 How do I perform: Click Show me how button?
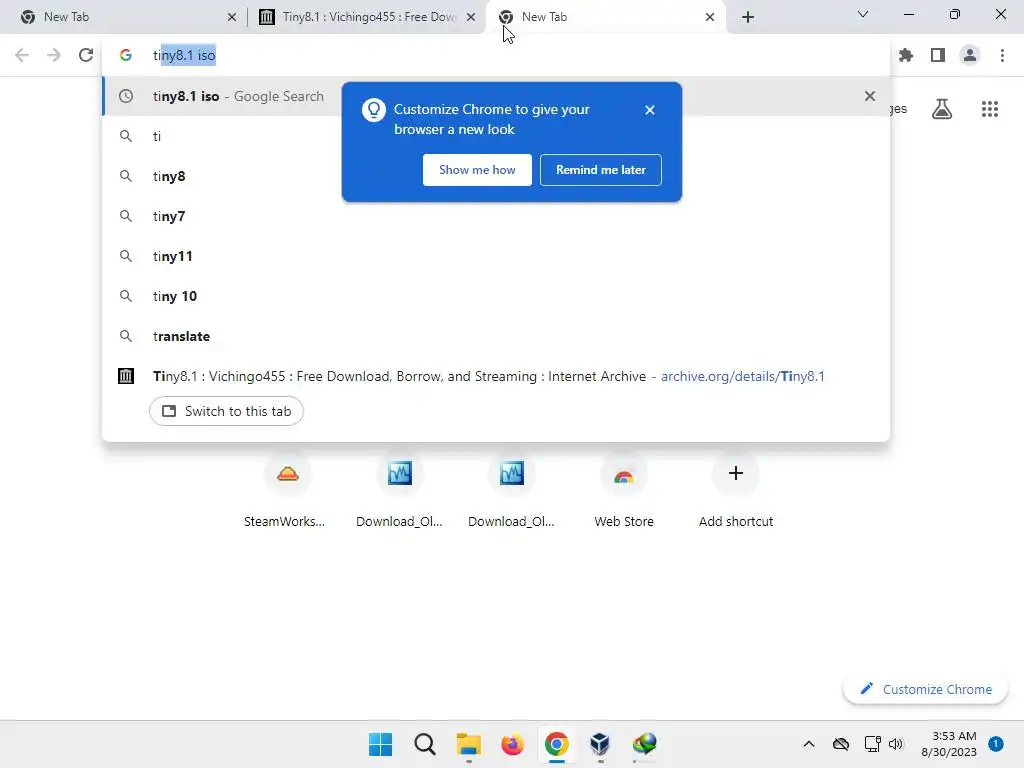coord(477,170)
